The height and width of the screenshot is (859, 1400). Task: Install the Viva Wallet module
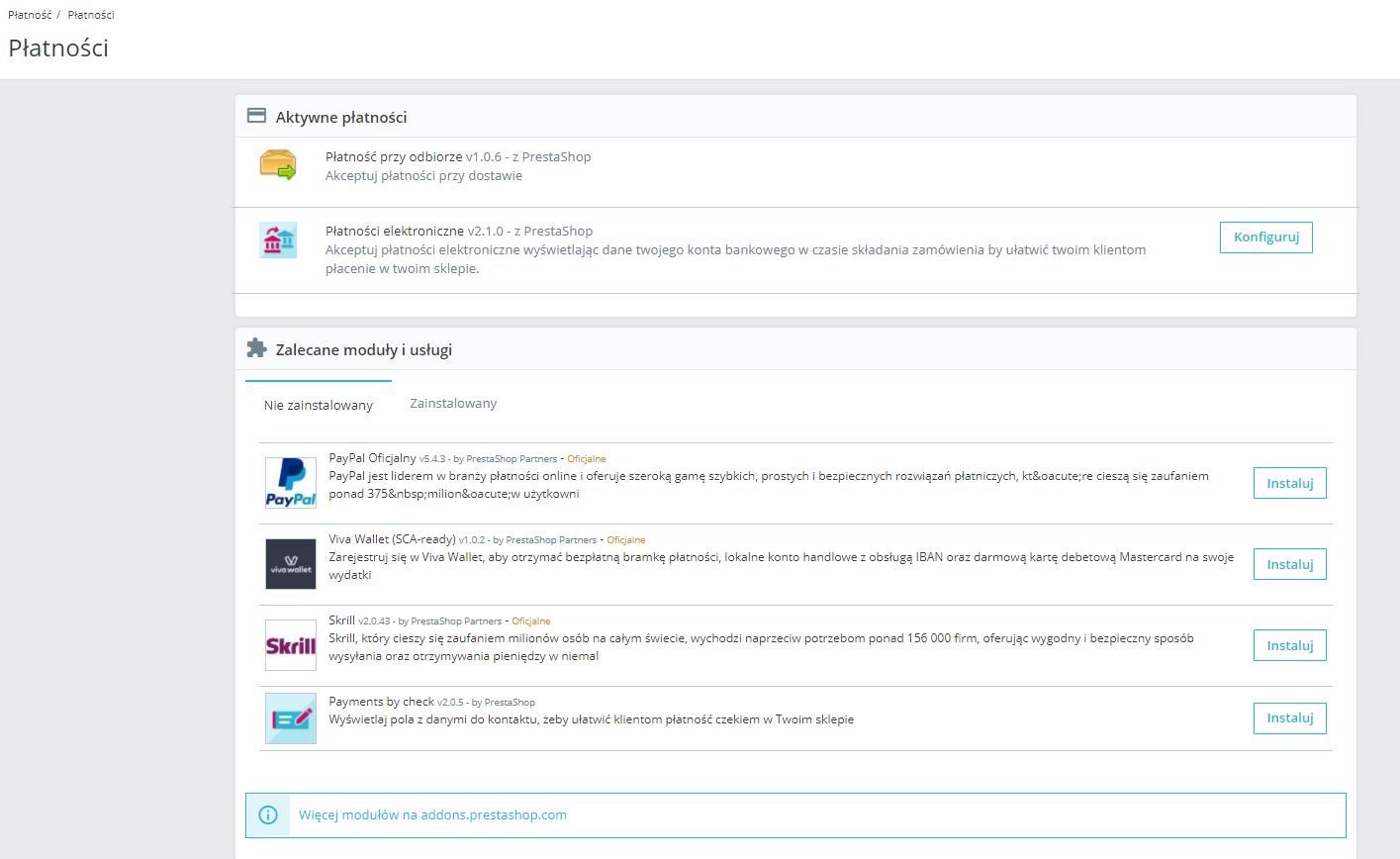1290,564
